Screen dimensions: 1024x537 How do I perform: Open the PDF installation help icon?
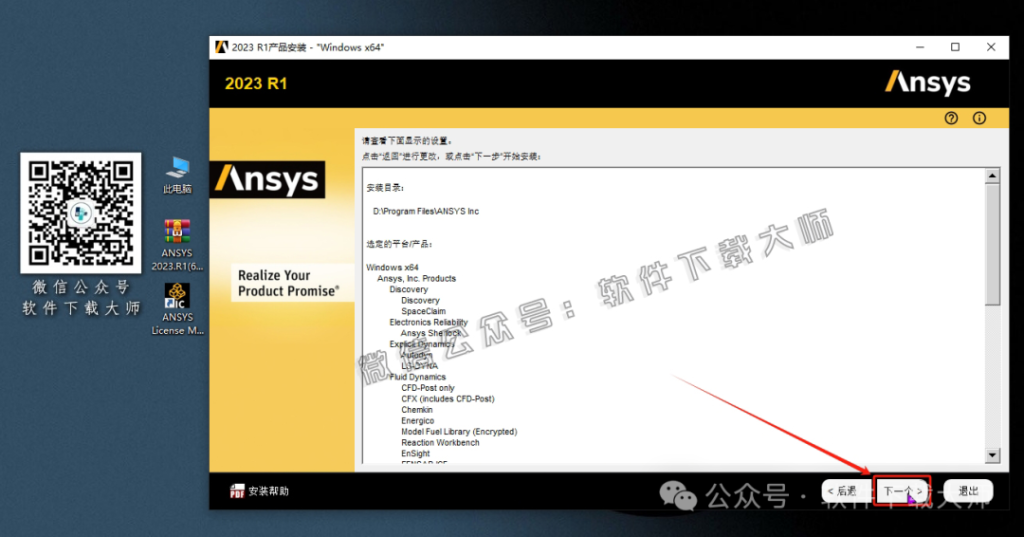click(237, 491)
